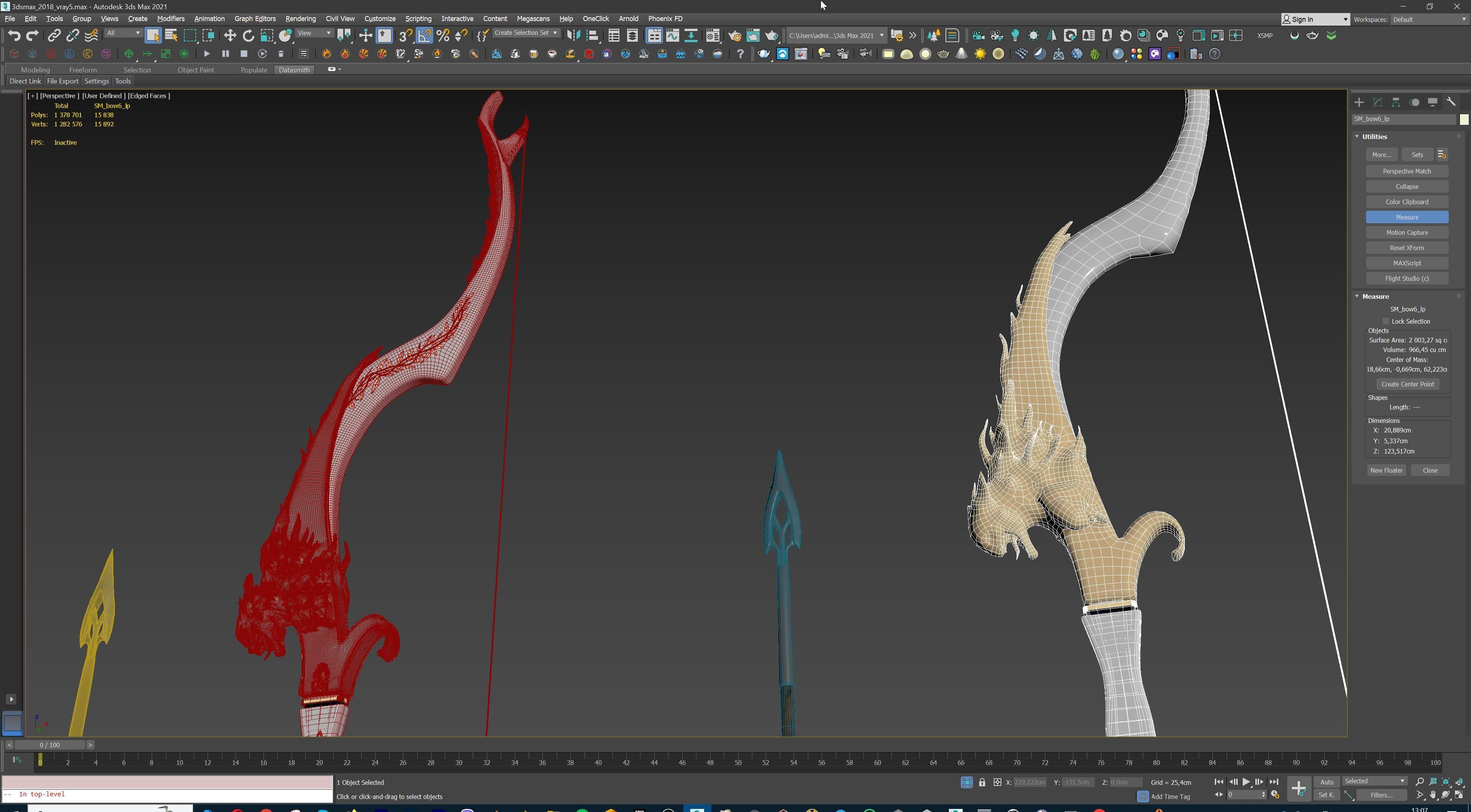Image resolution: width=1471 pixels, height=812 pixels.
Task: Click the object color swatch beside name
Action: (x=1464, y=120)
